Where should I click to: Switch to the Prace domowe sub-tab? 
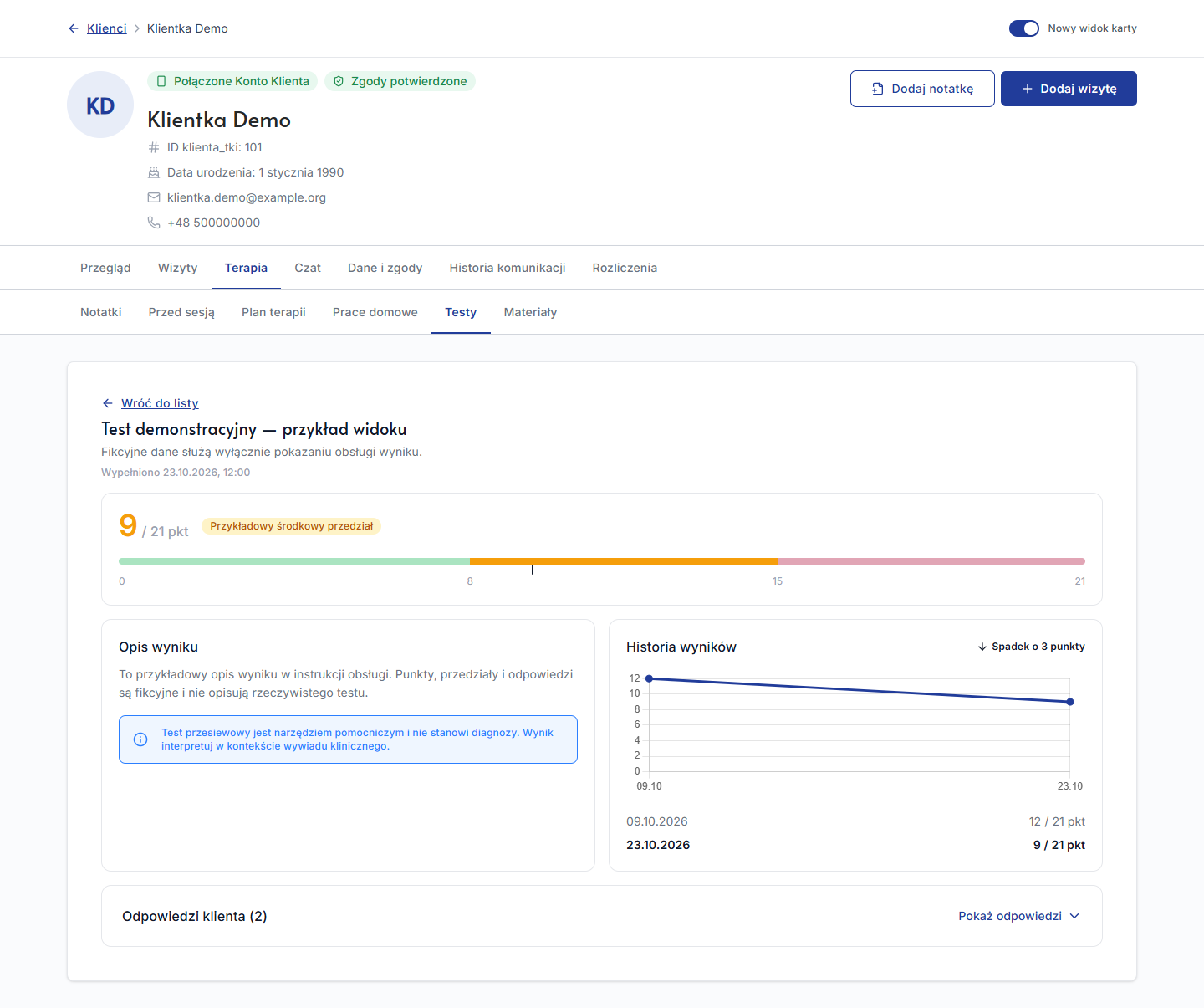[x=375, y=312]
